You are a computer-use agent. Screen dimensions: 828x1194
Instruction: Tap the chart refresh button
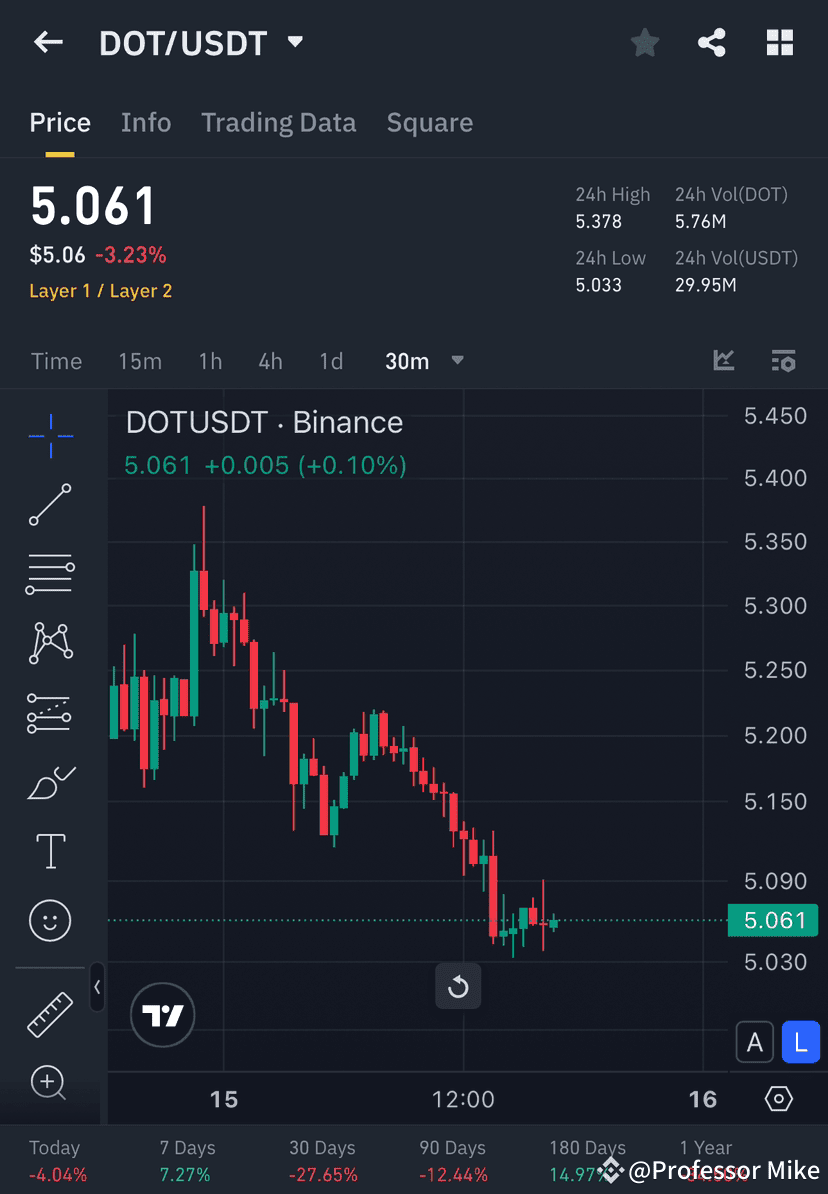click(458, 986)
